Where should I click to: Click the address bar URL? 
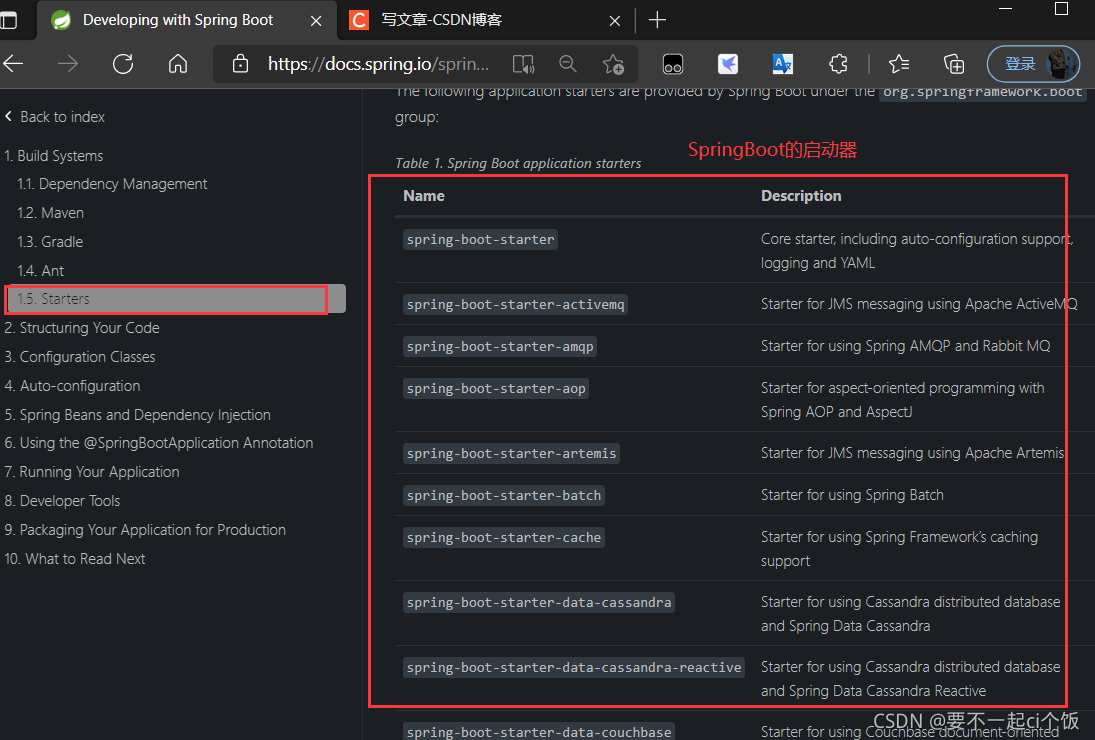[378, 64]
